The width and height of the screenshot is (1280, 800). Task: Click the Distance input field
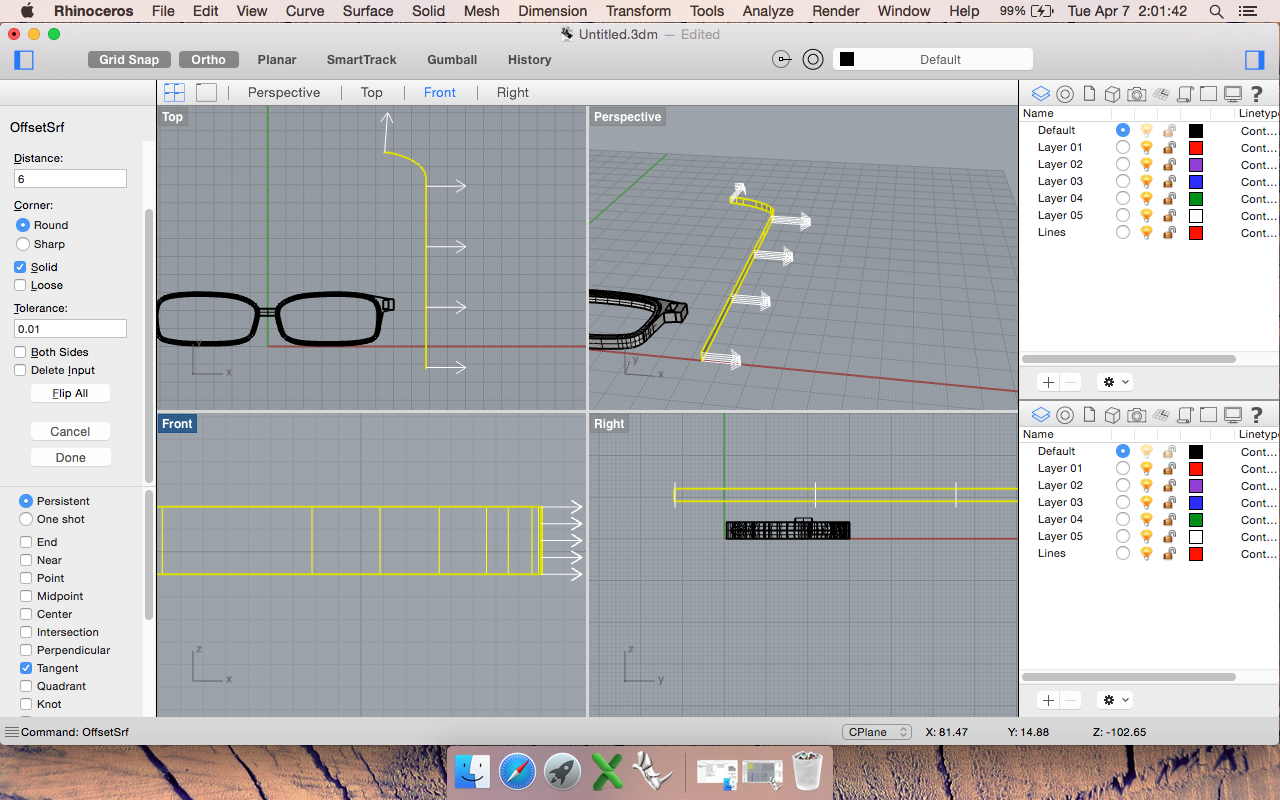(70, 179)
